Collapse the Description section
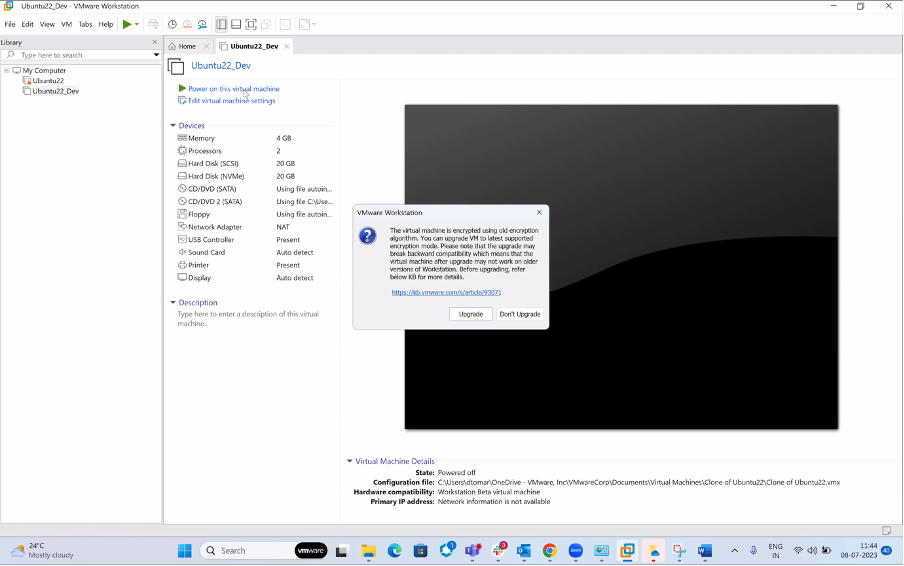This screenshot has width=904, height=566. 172,303
